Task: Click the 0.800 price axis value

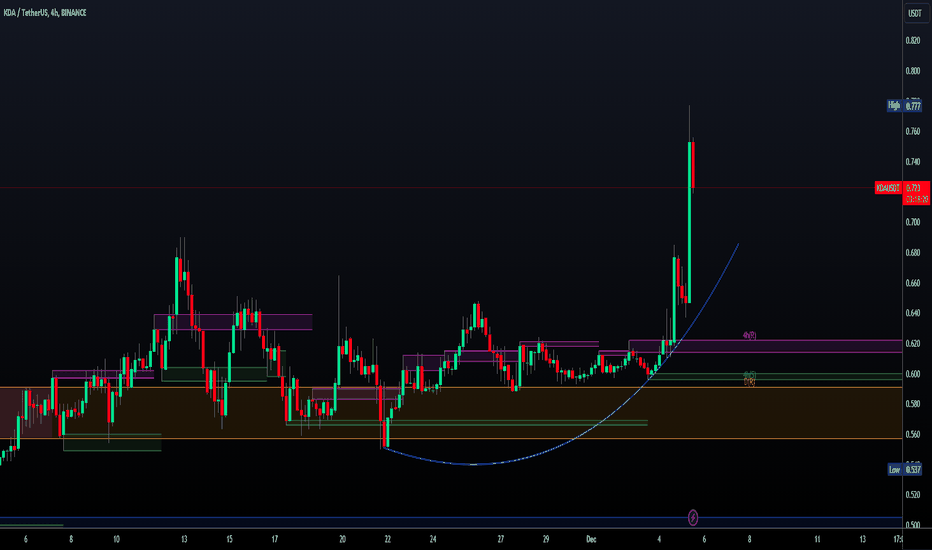Action: point(912,71)
